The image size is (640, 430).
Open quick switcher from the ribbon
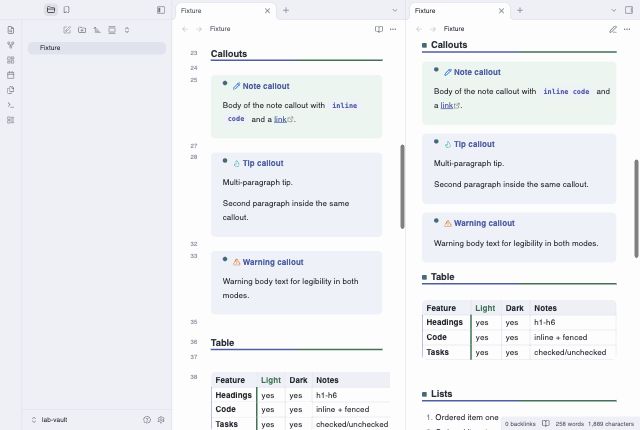tap(11, 30)
